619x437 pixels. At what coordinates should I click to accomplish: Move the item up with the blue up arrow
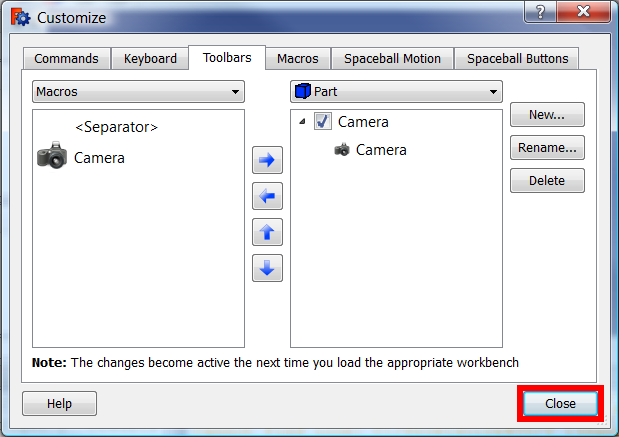(x=267, y=232)
